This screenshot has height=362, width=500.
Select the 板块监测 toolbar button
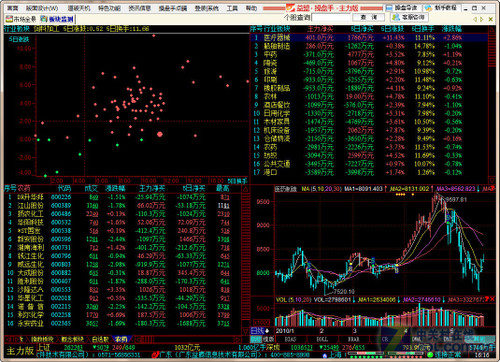(x=57, y=19)
